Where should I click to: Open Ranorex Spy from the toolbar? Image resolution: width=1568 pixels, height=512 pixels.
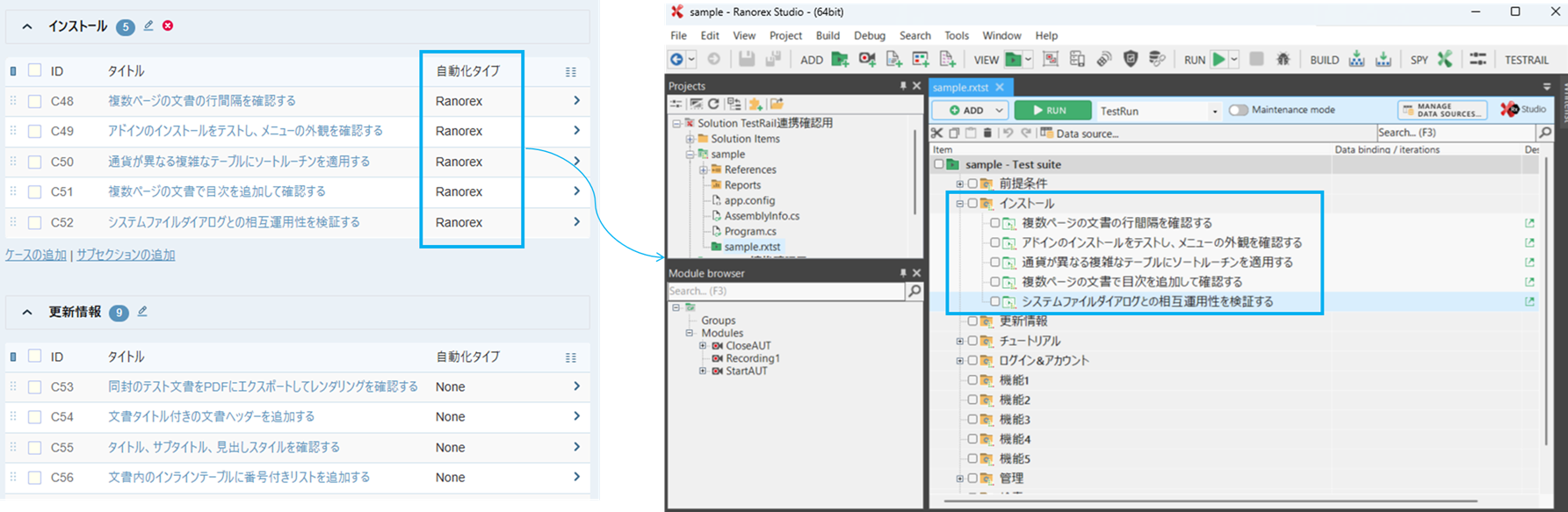(1445, 60)
